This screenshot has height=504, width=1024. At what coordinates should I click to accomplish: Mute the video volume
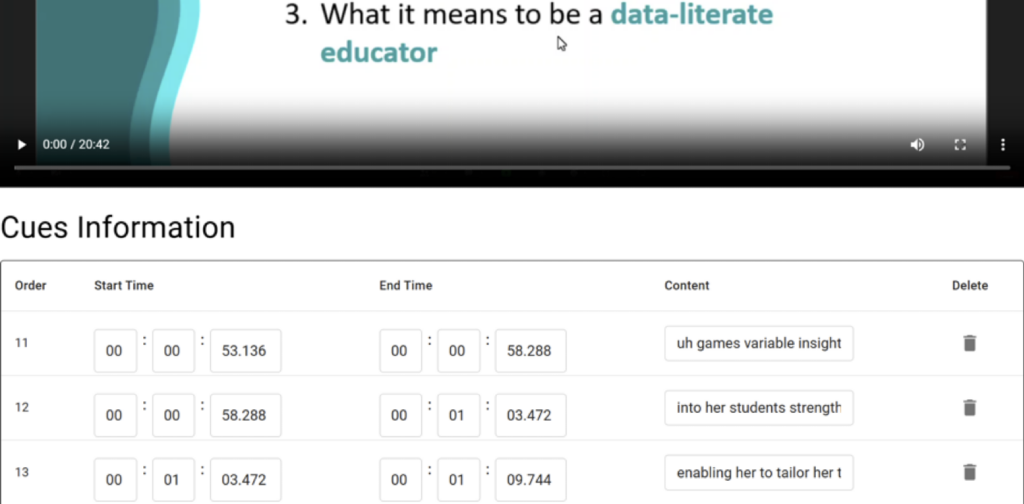pos(917,145)
